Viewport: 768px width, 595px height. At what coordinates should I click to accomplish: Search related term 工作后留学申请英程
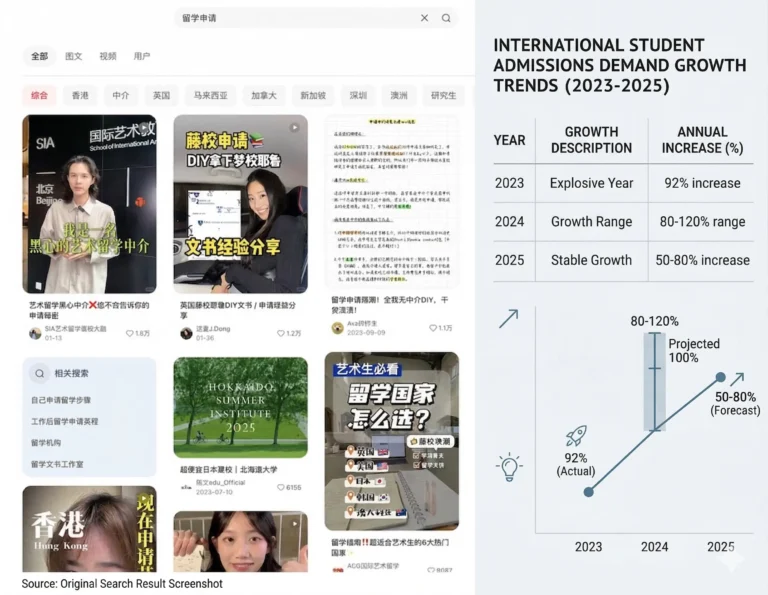tap(65, 422)
